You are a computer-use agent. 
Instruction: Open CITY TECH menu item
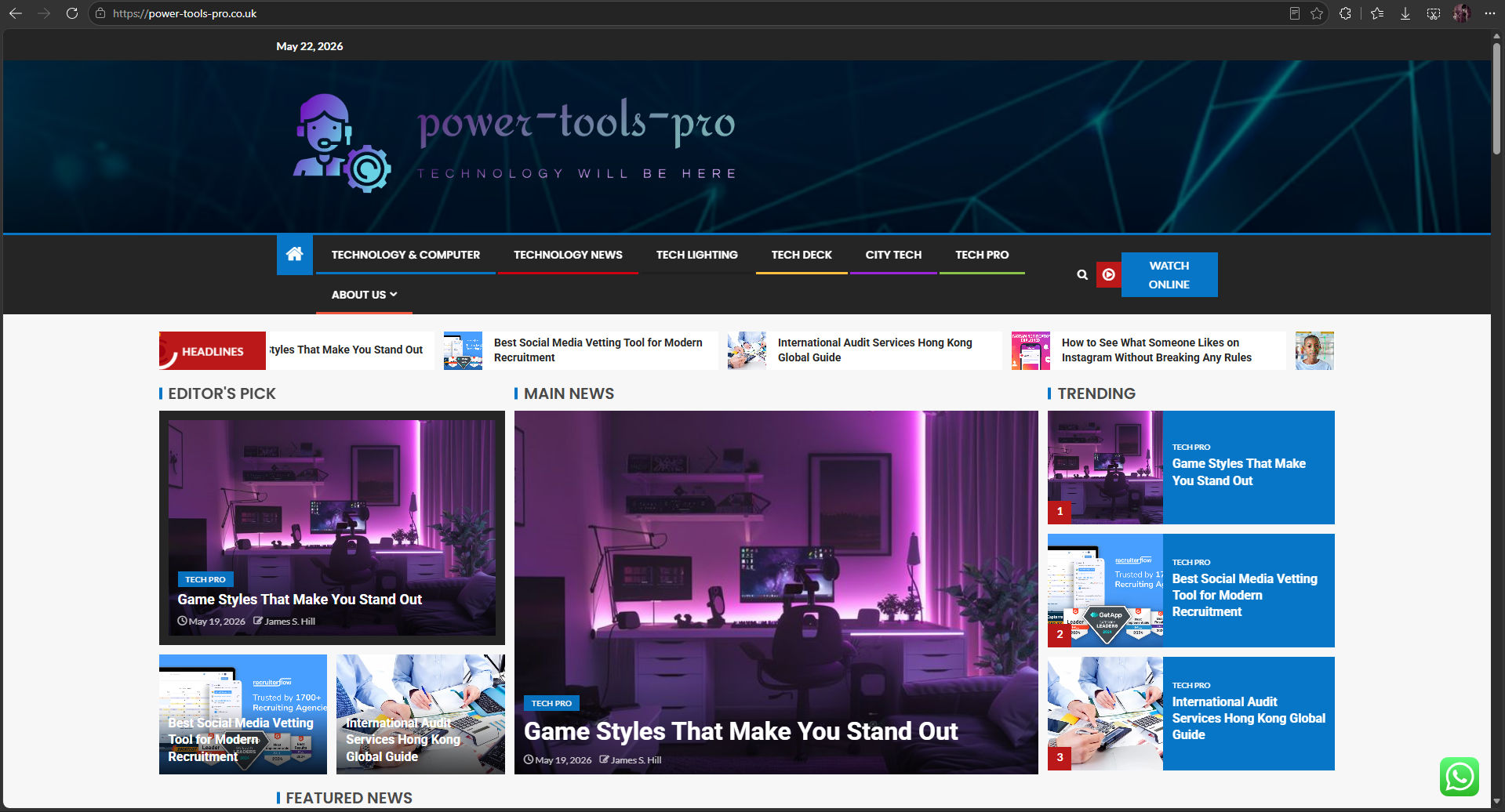point(893,255)
